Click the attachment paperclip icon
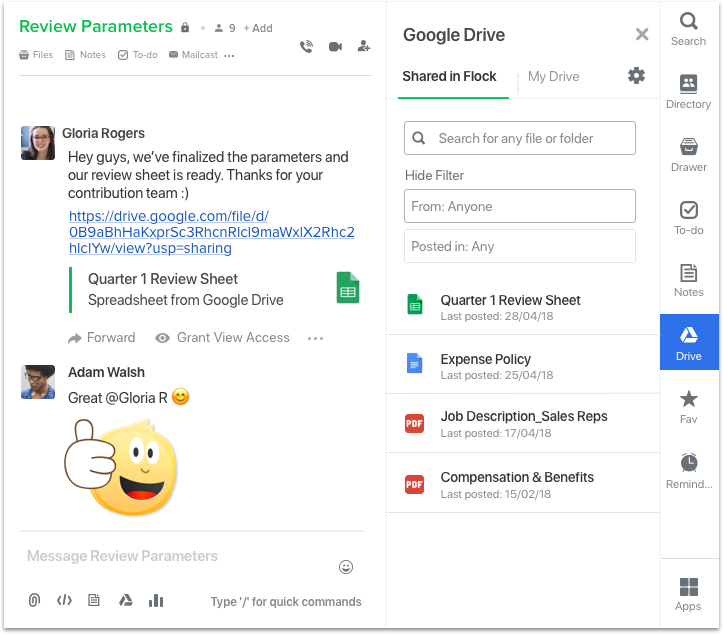723x634 pixels. click(x=35, y=600)
